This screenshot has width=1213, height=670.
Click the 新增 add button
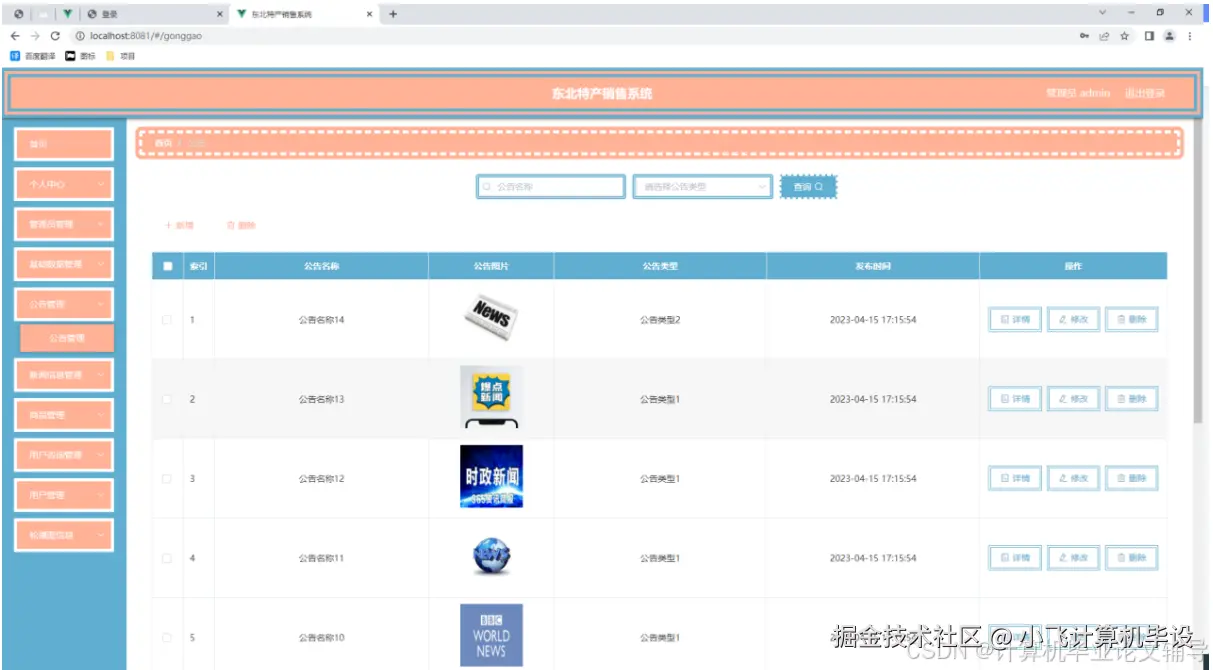(x=180, y=226)
